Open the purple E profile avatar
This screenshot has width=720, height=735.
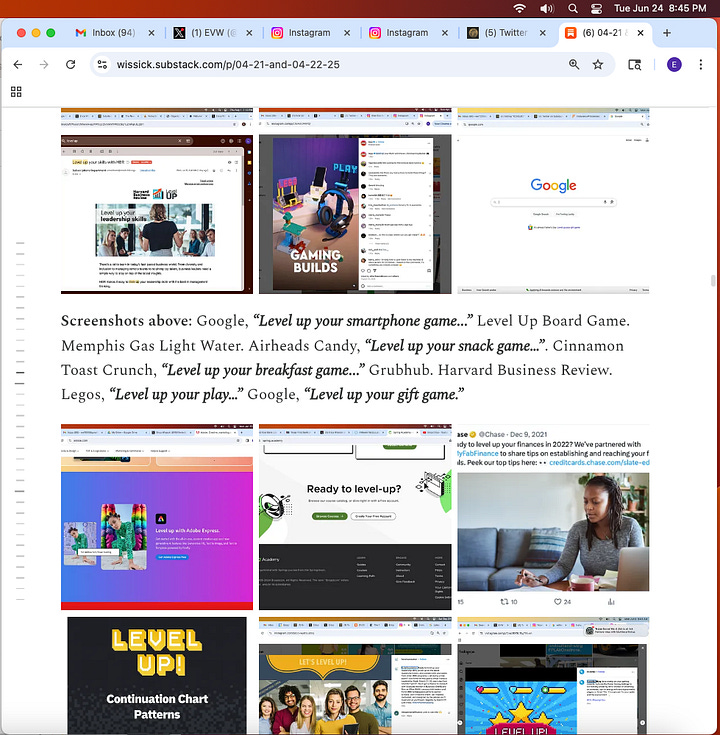coord(674,65)
